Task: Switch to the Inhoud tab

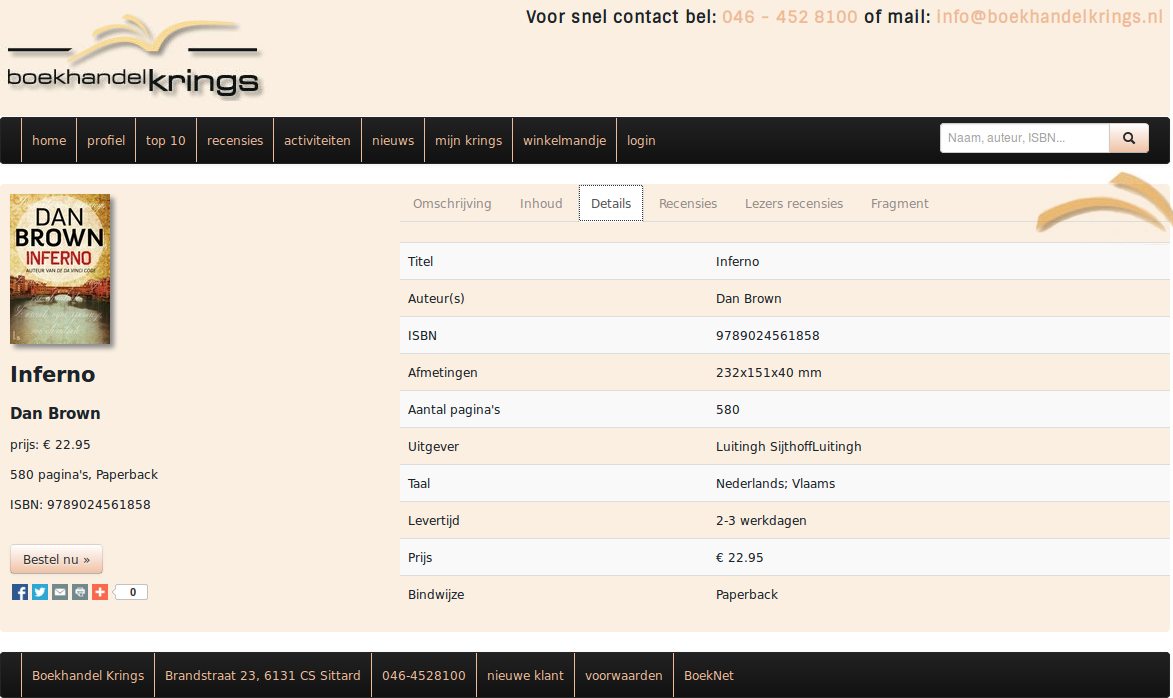Action: pyautogui.click(x=541, y=203)
